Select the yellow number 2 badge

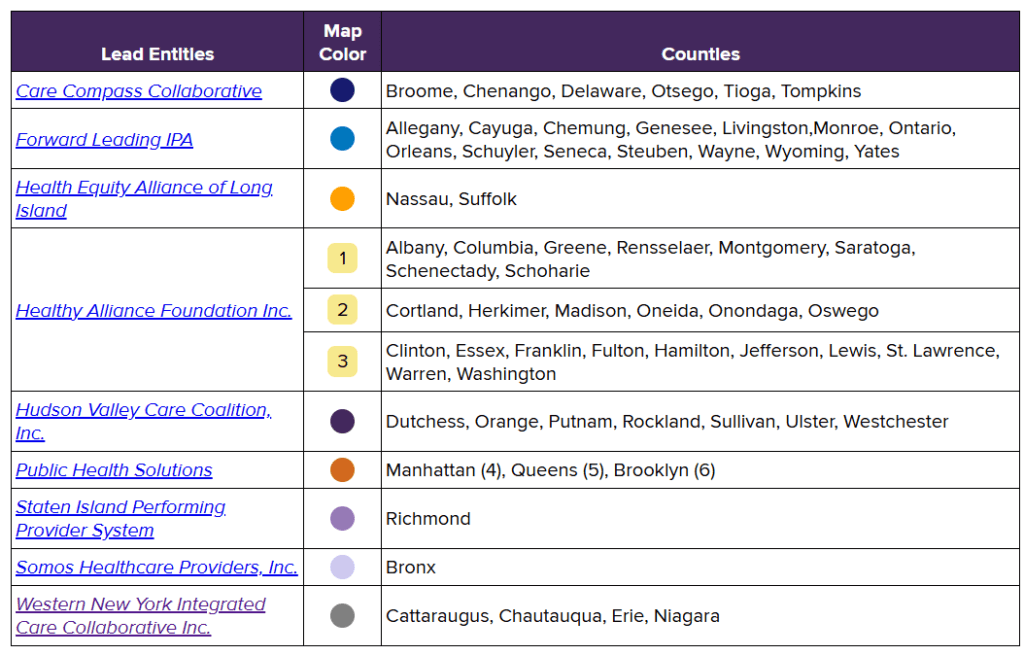342,310
